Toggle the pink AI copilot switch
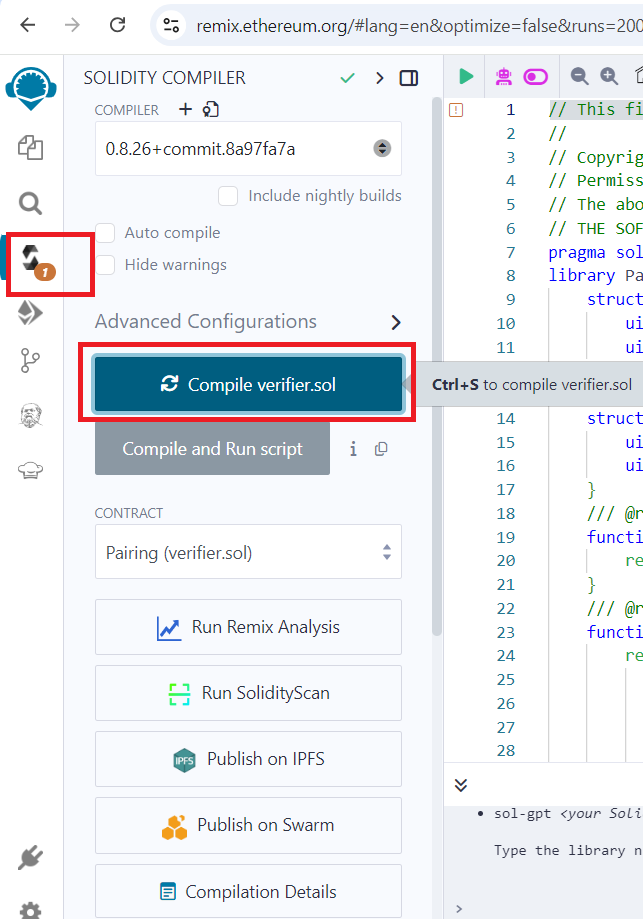 536,77
